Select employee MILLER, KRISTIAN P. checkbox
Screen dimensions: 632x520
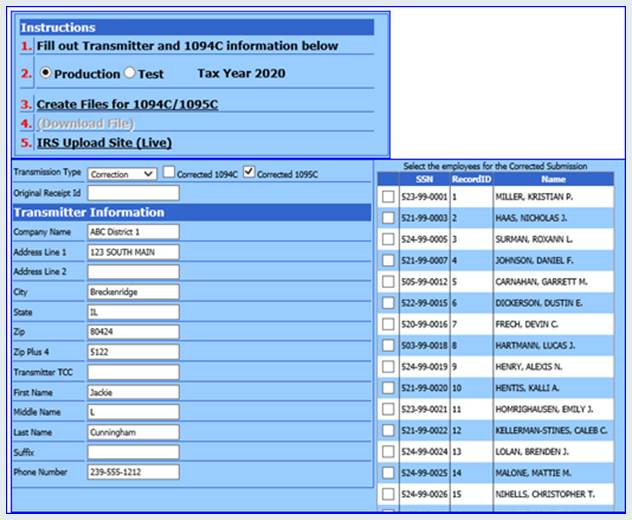coord(388,197)
